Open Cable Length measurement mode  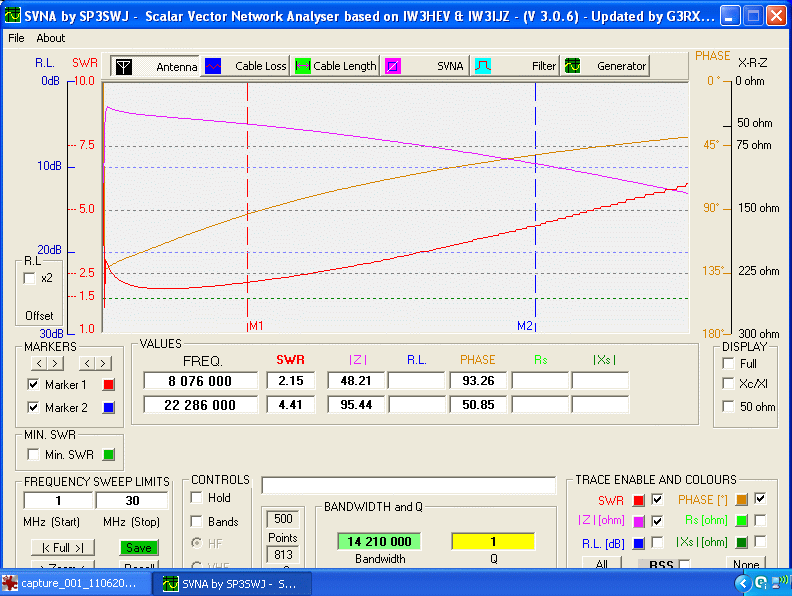(x=335, y=66)
